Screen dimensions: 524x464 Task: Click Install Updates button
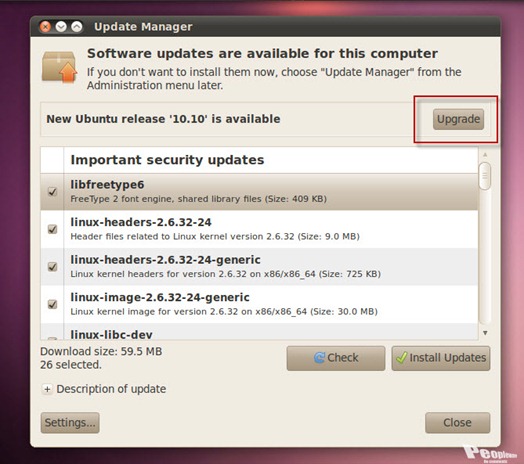(441, 358)
